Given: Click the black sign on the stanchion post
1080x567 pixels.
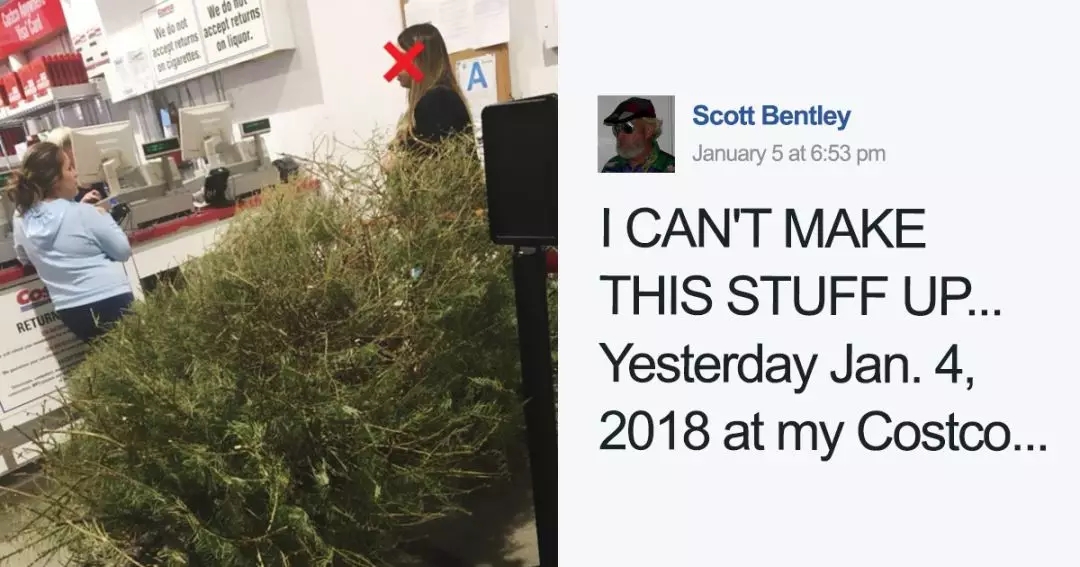Looking at the screenshot, I should click(519, 170).
